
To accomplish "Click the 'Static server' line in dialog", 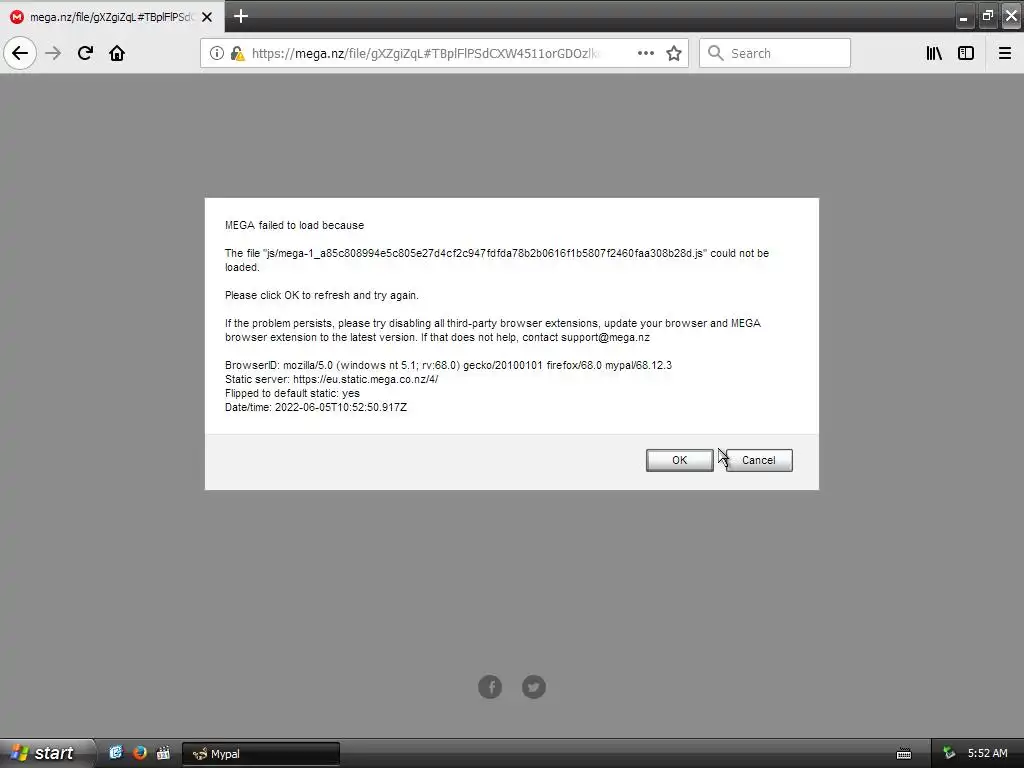I will (x=332, y=379).
